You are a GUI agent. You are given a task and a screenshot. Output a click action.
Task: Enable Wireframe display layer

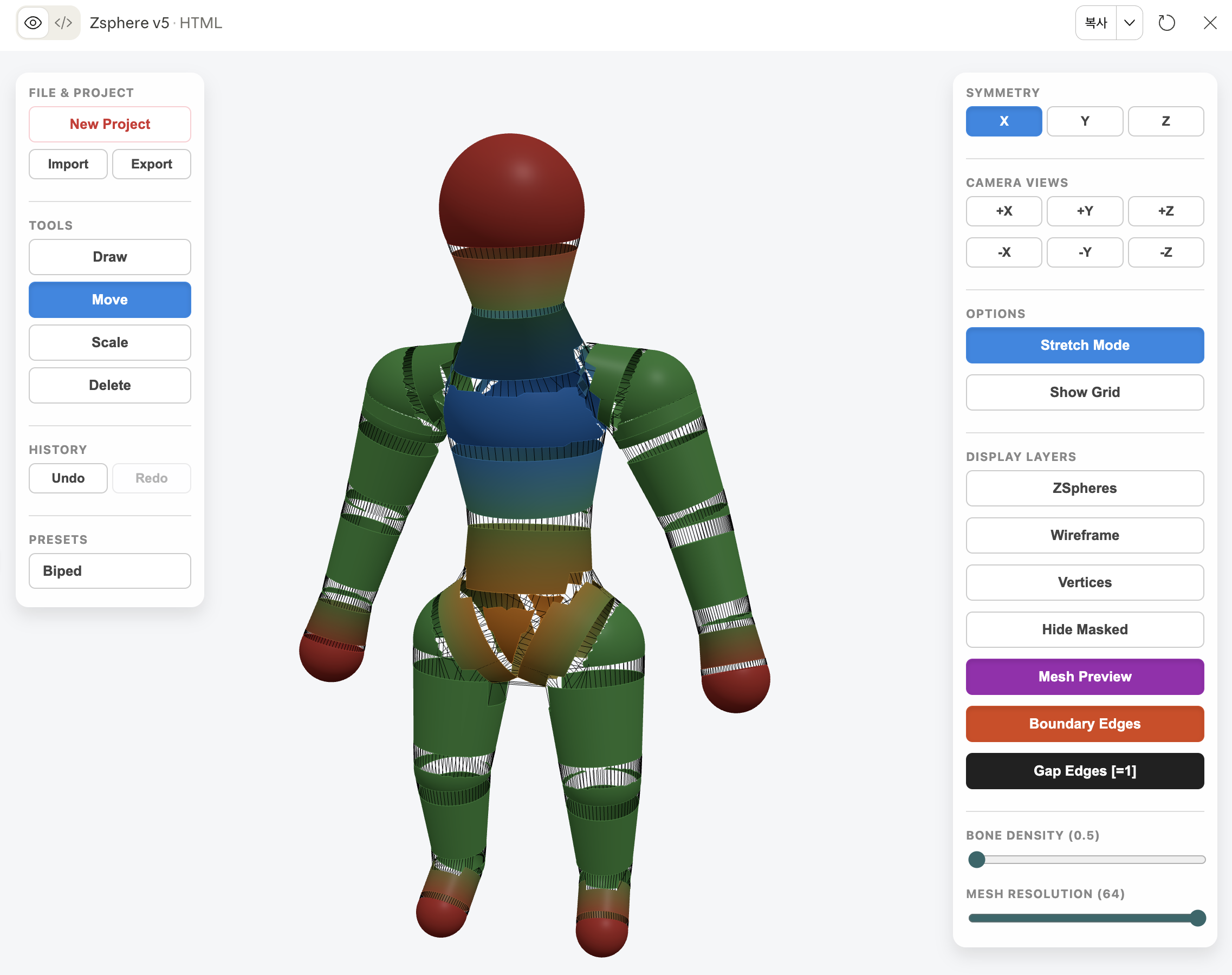(1084, 535)
